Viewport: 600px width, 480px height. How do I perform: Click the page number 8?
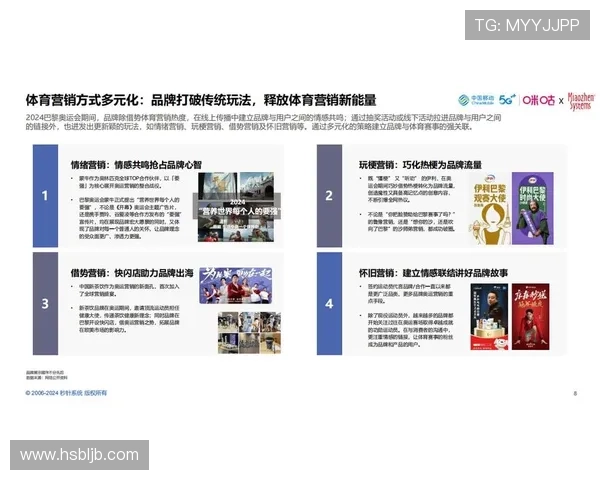click(x=575, y=393)
